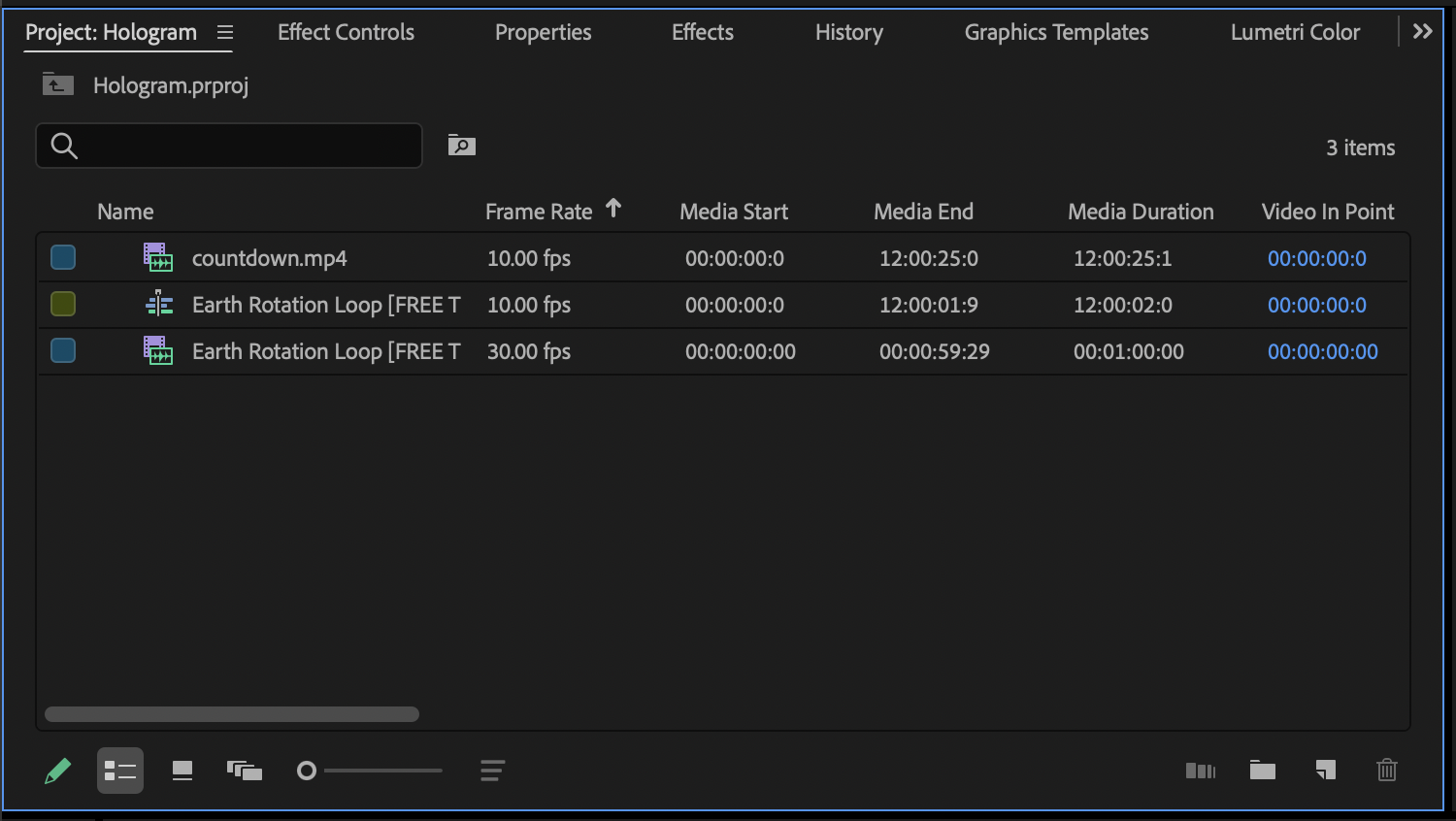Click blue label swatch of 30.00 fps clip
The image size is (1456, 821).
click(x=63, y=350)
